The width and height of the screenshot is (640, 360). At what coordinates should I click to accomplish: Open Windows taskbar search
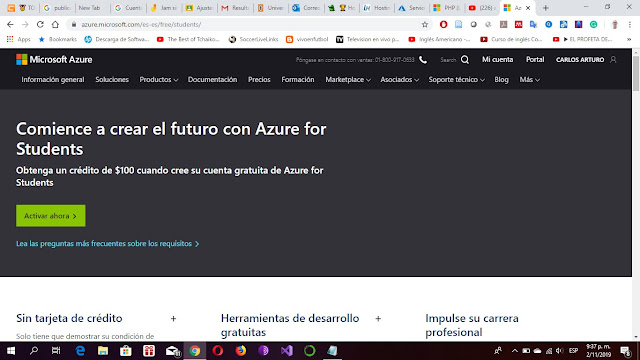(34, 351)
